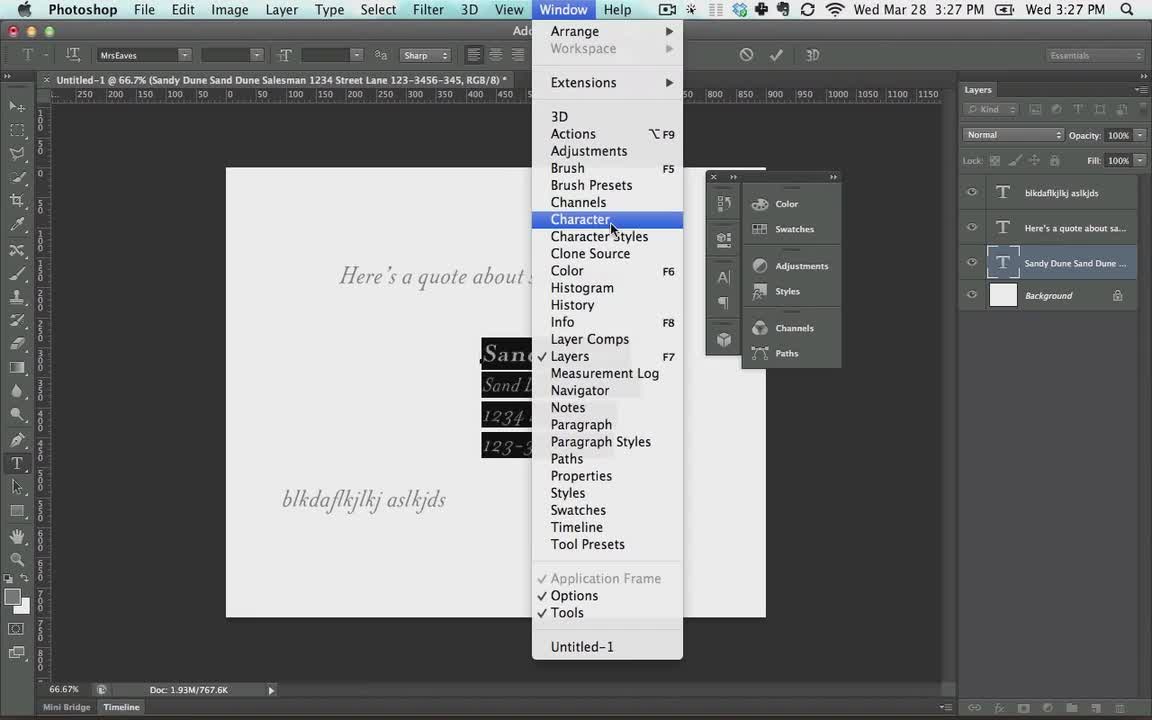Select the Dodge tool

pyautogui.click(x=17, y=414)
